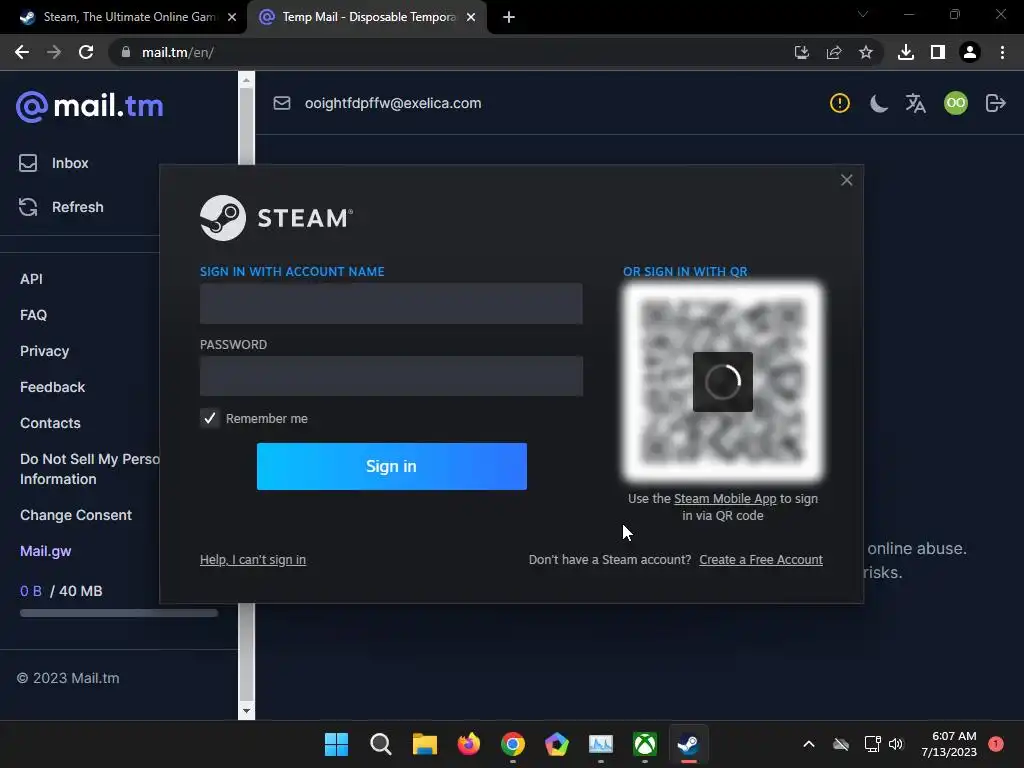Click the mail.tm/en/ address bar
1024x768 pixels.
[x=451, y=52]
